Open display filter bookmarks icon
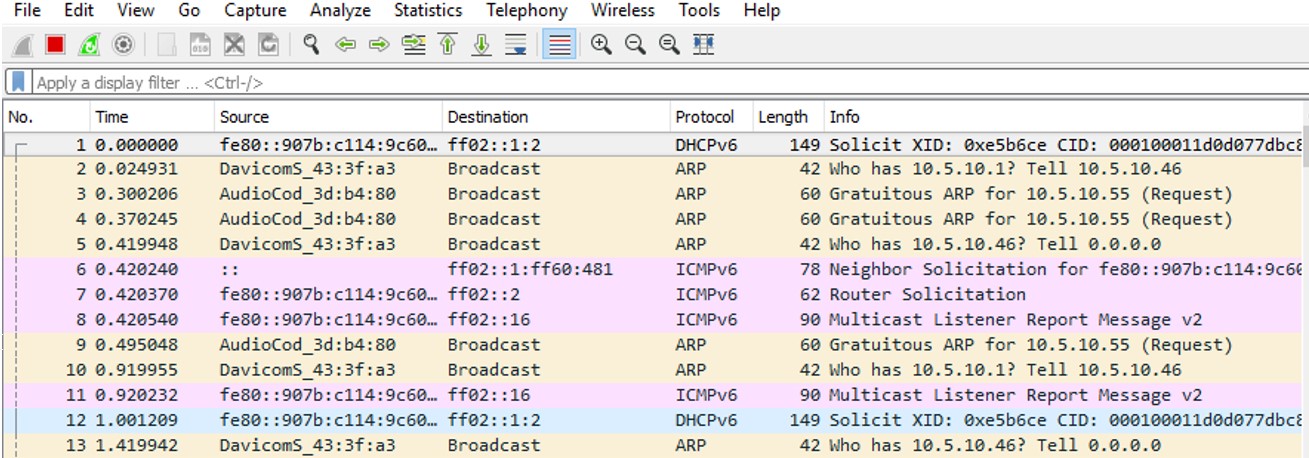 tap(17, 82)
